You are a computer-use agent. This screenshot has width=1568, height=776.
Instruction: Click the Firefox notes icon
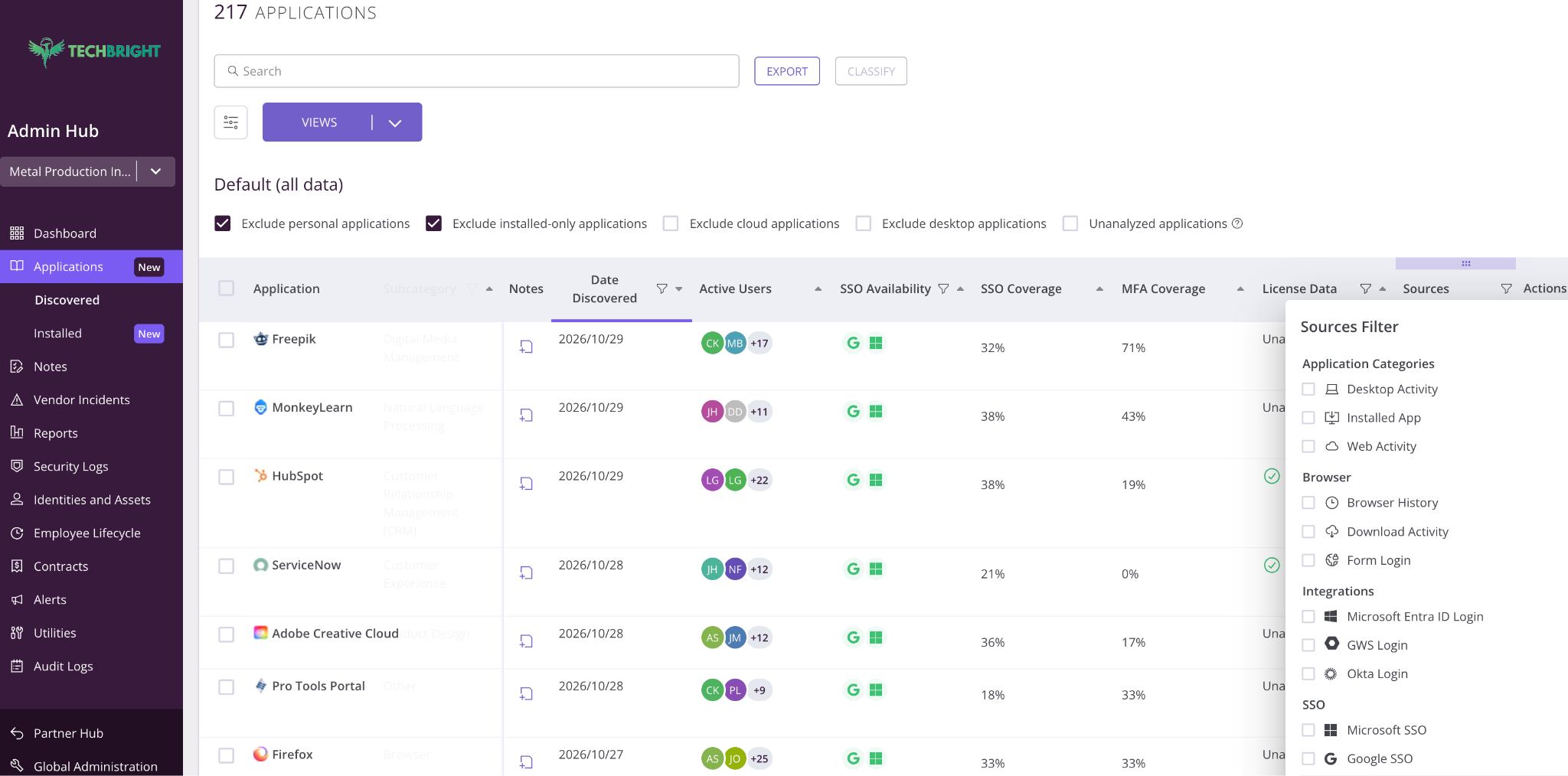(526, 762)
